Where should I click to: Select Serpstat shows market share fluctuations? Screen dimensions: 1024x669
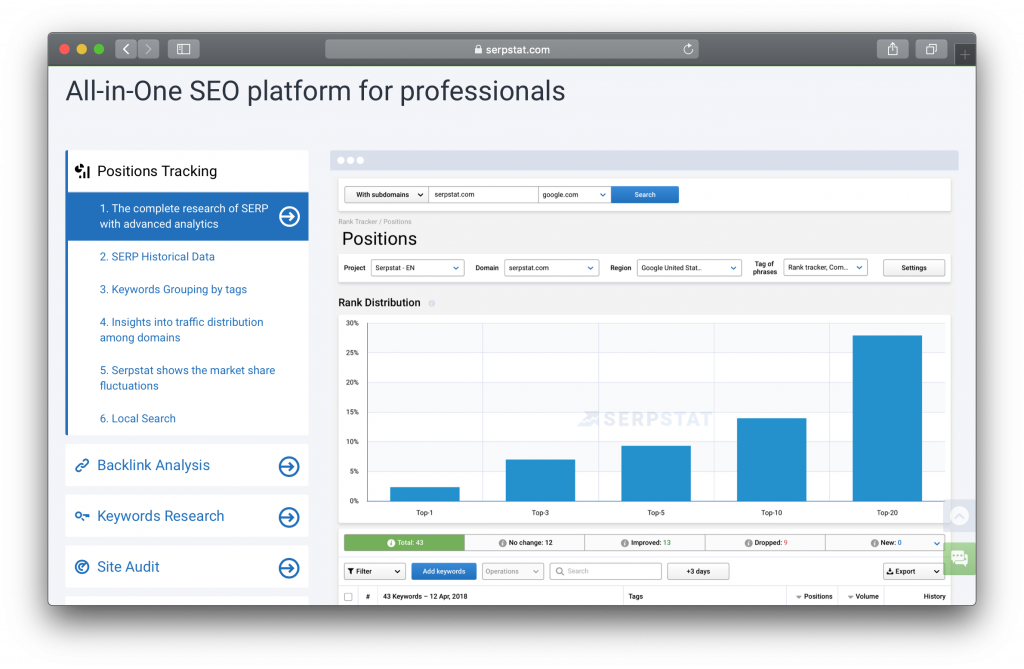187,378
